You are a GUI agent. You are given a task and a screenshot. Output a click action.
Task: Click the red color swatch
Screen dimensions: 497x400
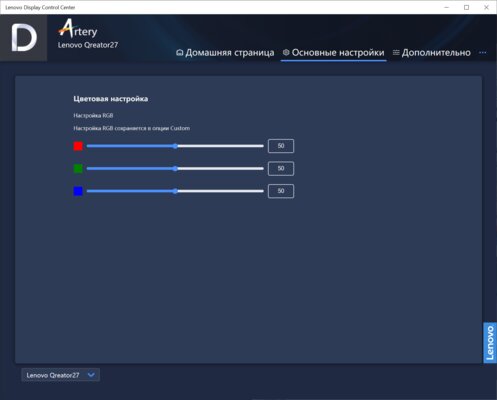click(78, 146)
